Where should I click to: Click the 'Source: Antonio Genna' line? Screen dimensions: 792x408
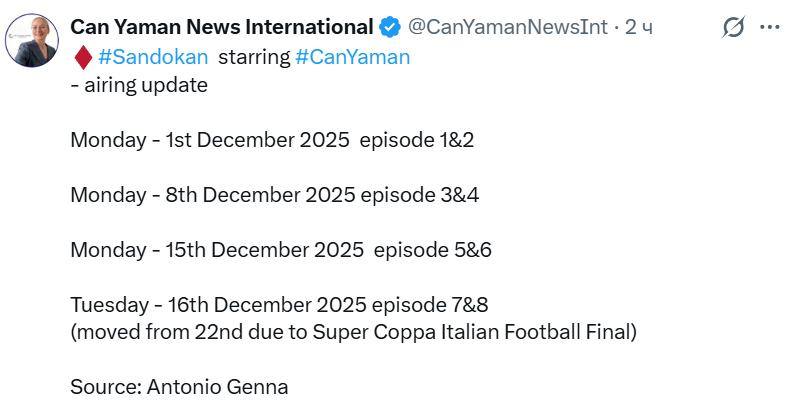(x=179, y=385)
